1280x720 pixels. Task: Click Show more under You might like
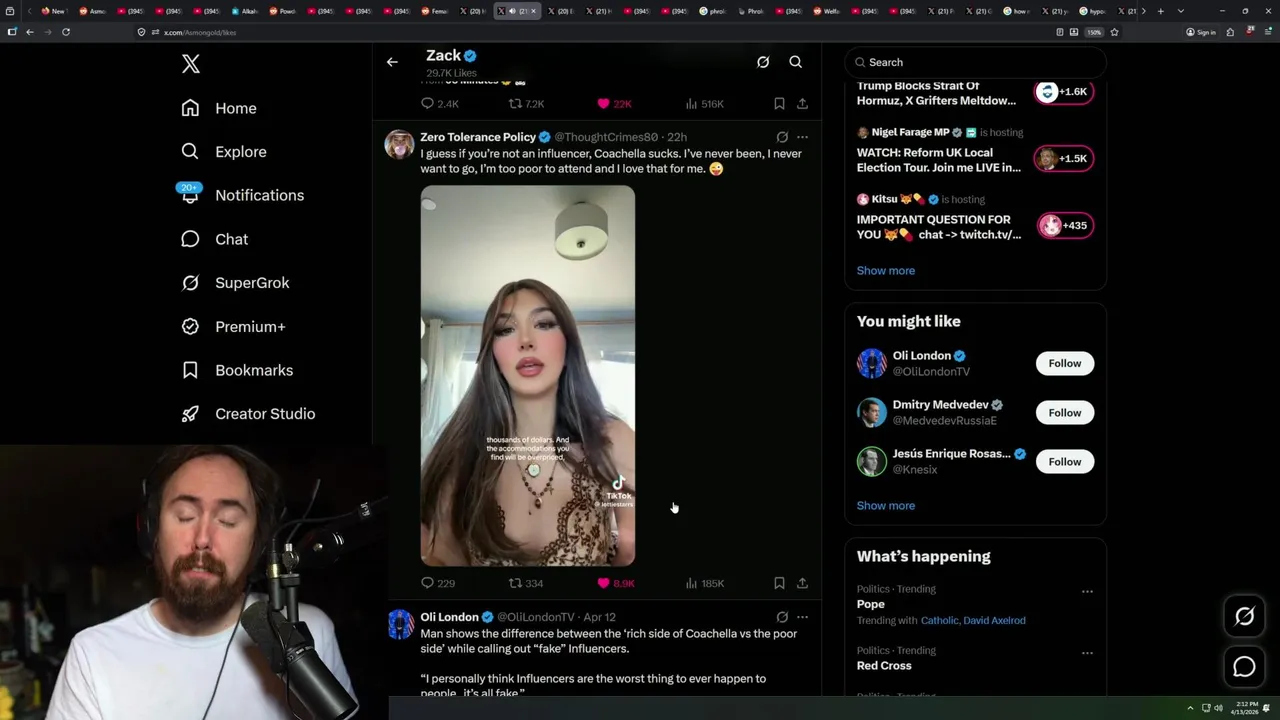click(x=885, y=506)
